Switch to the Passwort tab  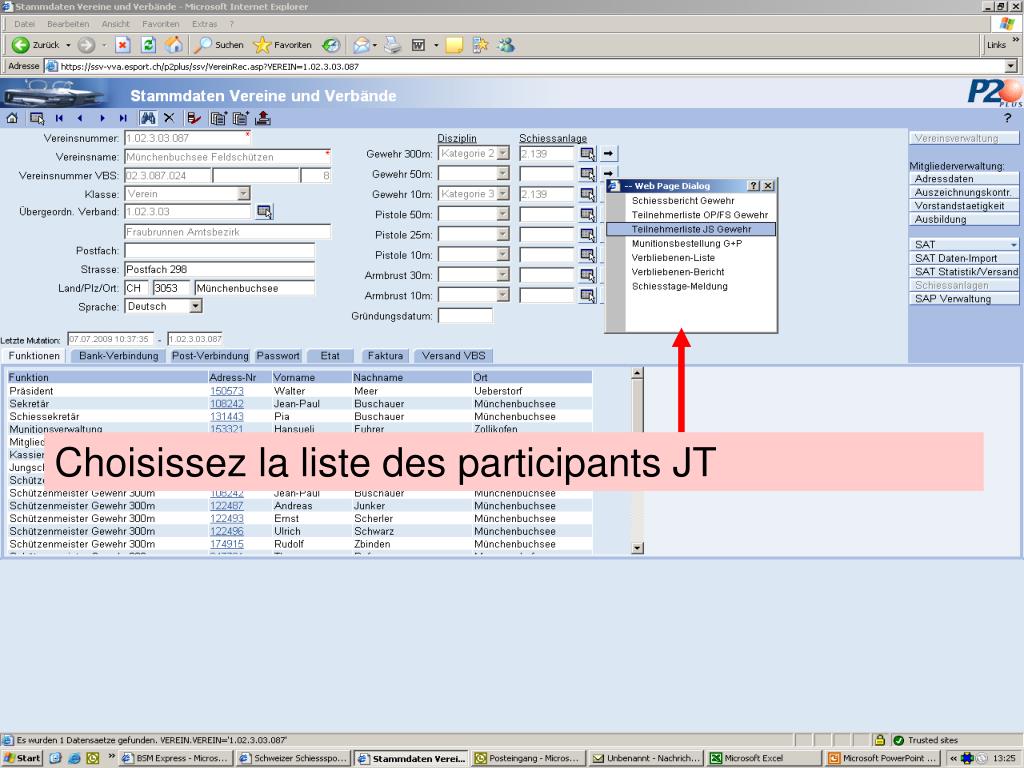point(278,356)
